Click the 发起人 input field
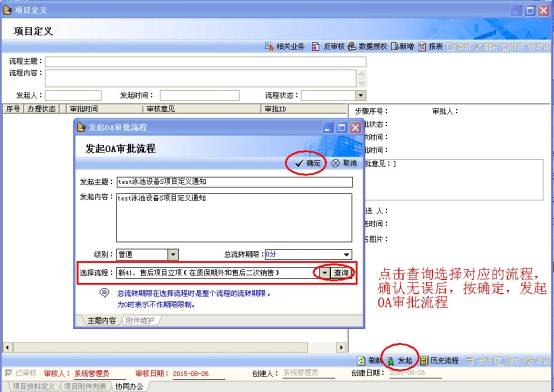This screenshot has width=554, height=392. 73,95
